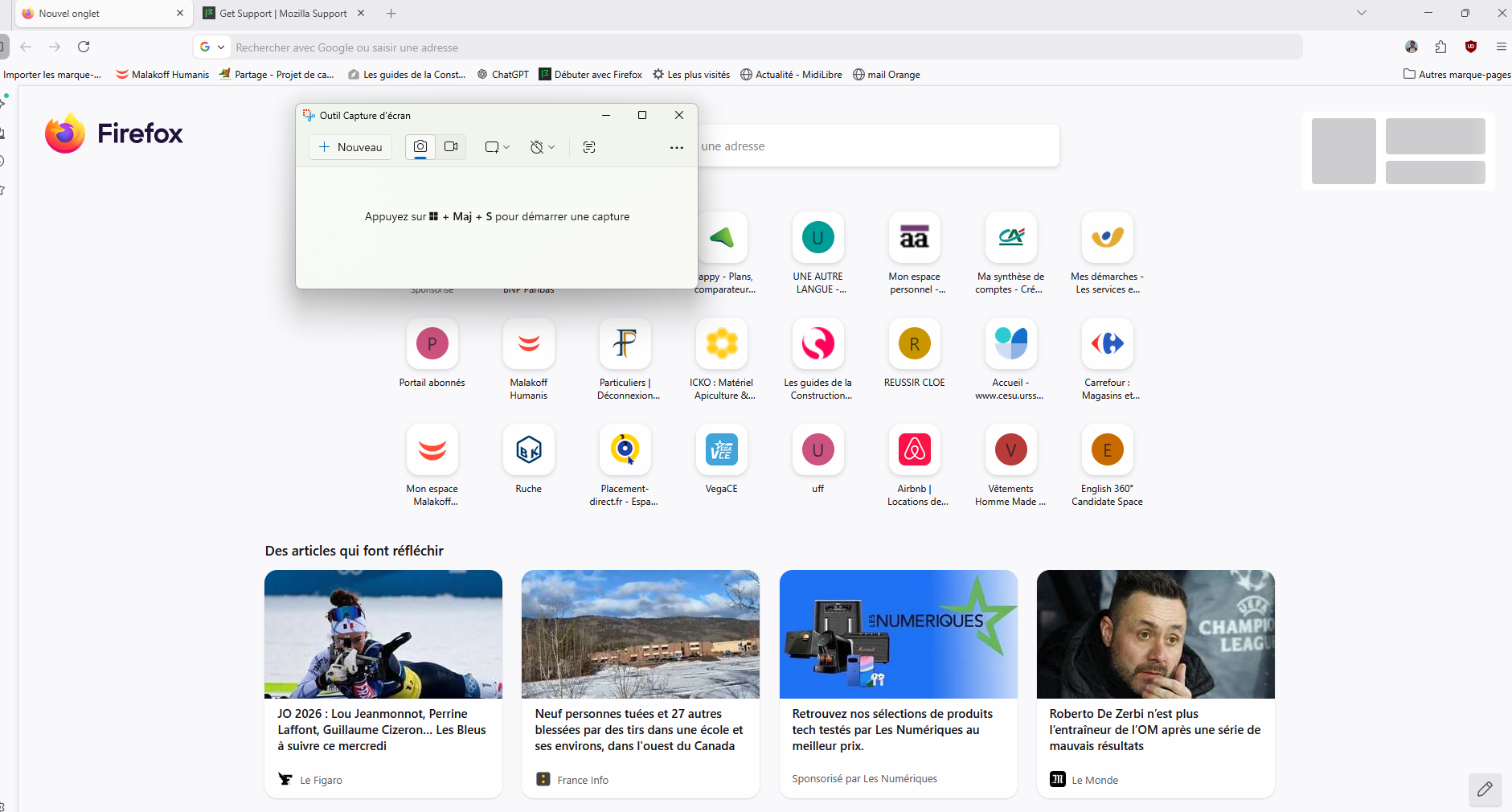Open the Autres marque-pages bookmarks folder
This screenshot has height=812, width=1512.
[x=1457, y=75]
